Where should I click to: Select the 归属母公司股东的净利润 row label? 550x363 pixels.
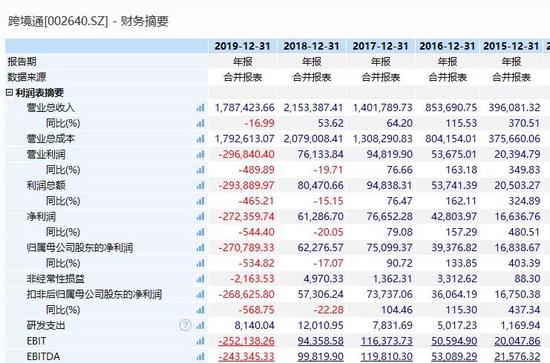[x=80, y=248]
